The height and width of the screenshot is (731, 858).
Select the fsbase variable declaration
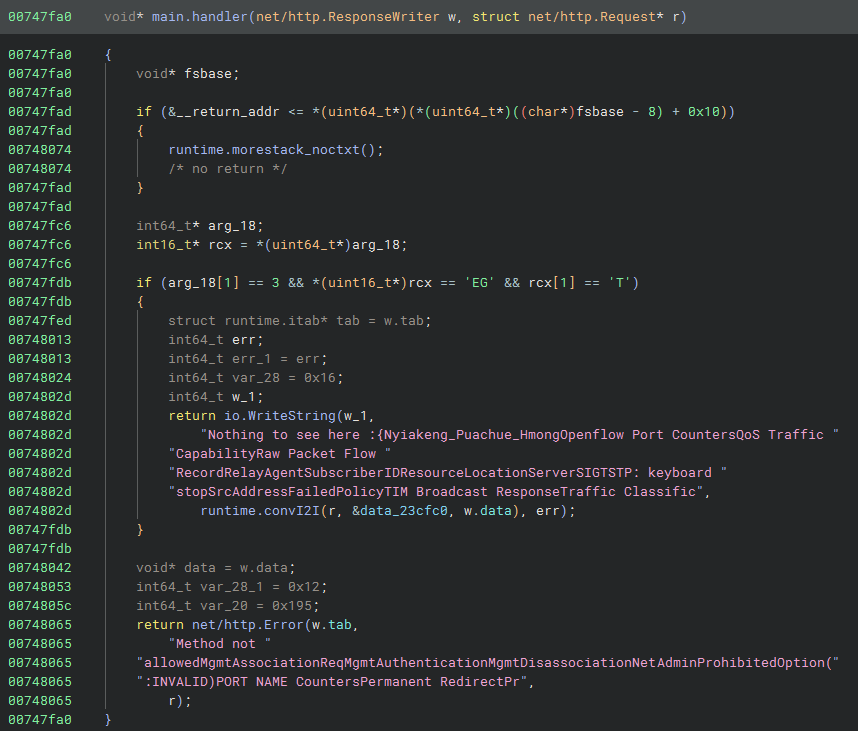[212, 73]
